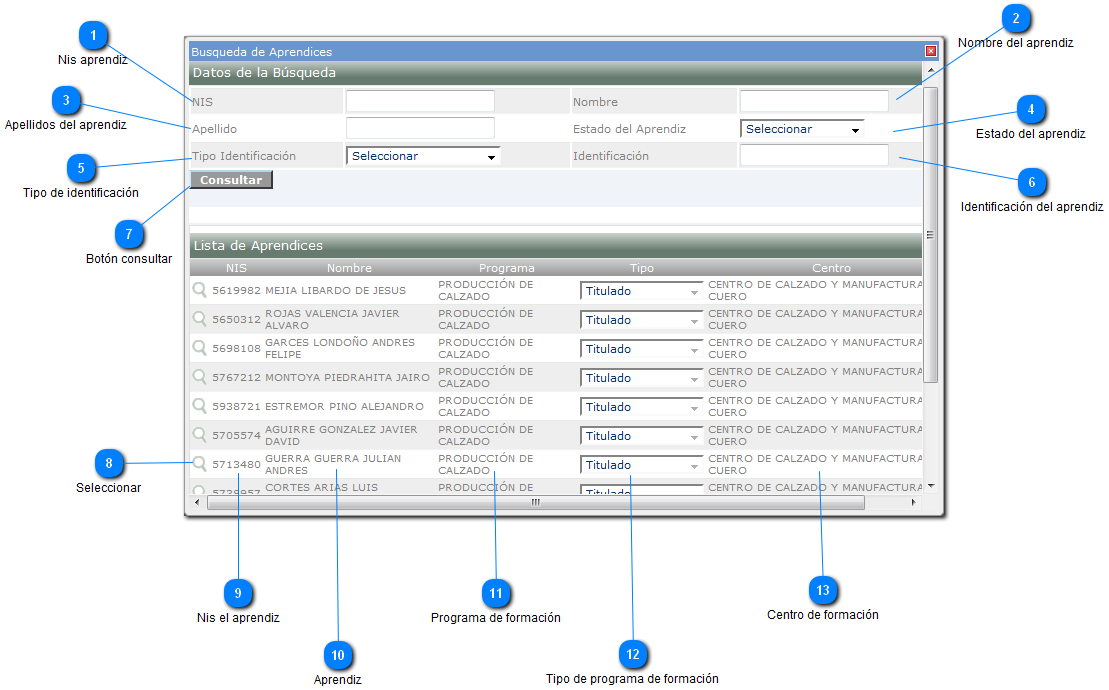This screenshot has height=690, width=1109.
Task: Click the NIS column header
Action: (236, 268)
